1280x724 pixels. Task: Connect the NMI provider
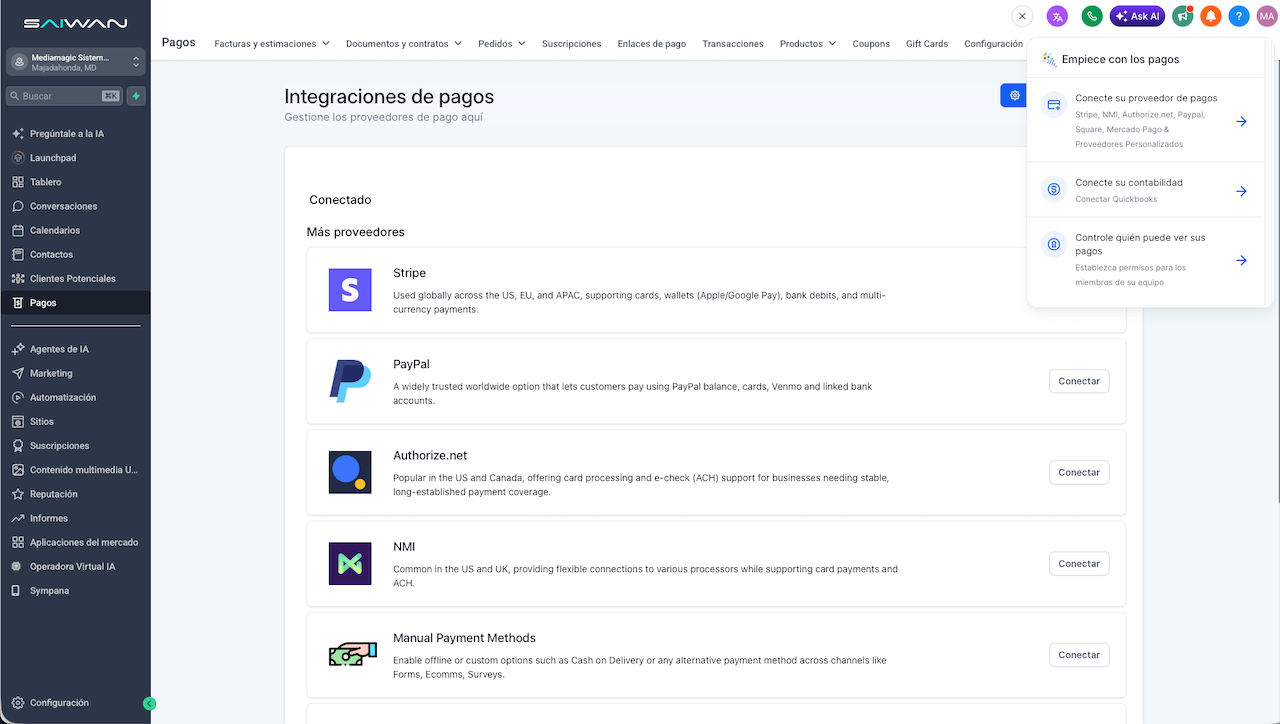(x=1079, y=563)
